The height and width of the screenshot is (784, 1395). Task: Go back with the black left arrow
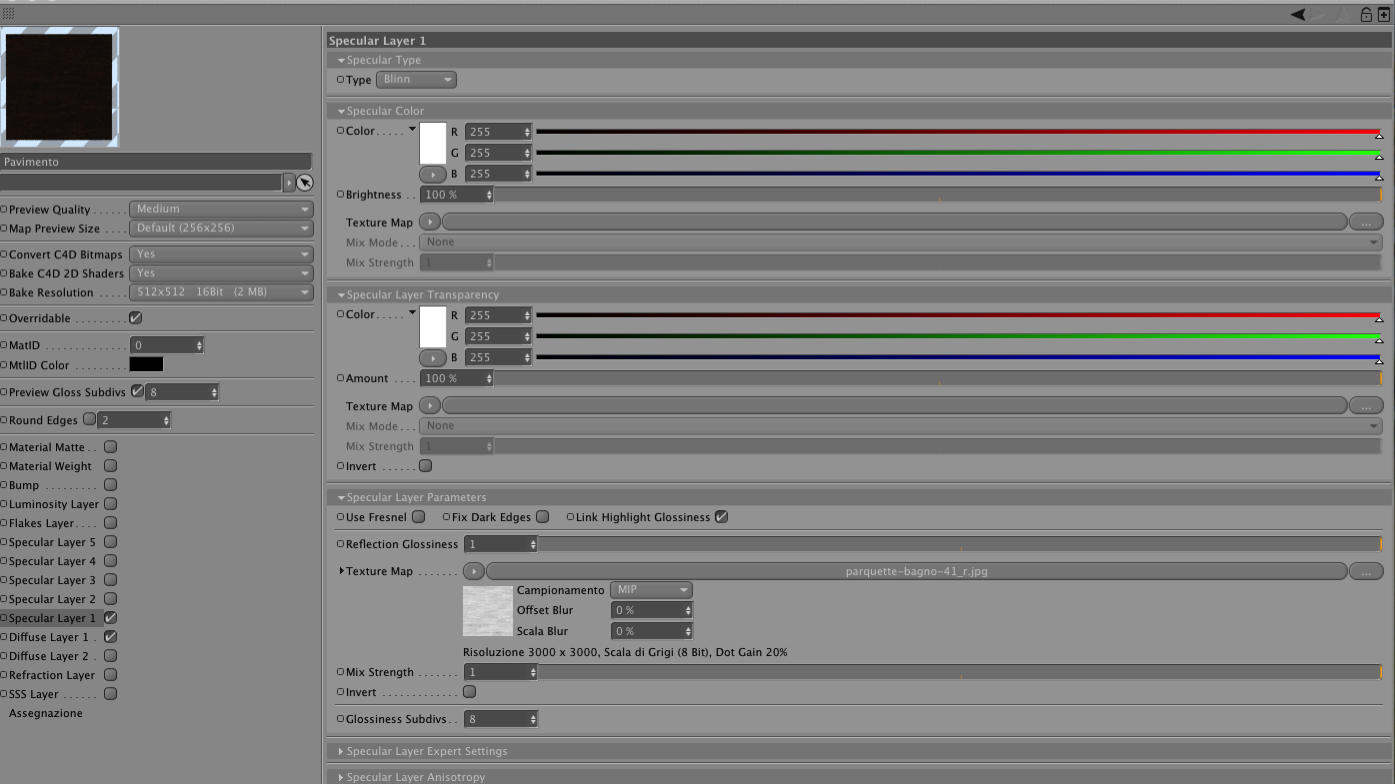1298,14
